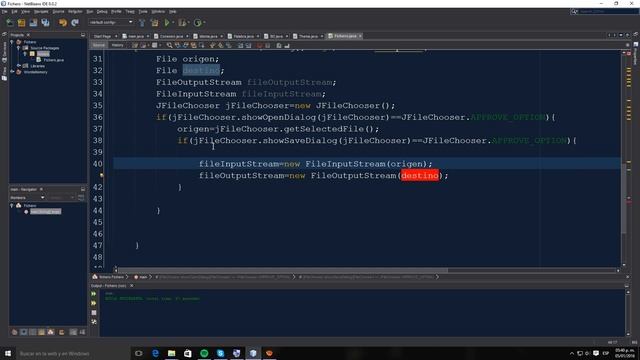The image size is (640, 360).
Task: Run the project with green play button
Action: tap(167, 22)
